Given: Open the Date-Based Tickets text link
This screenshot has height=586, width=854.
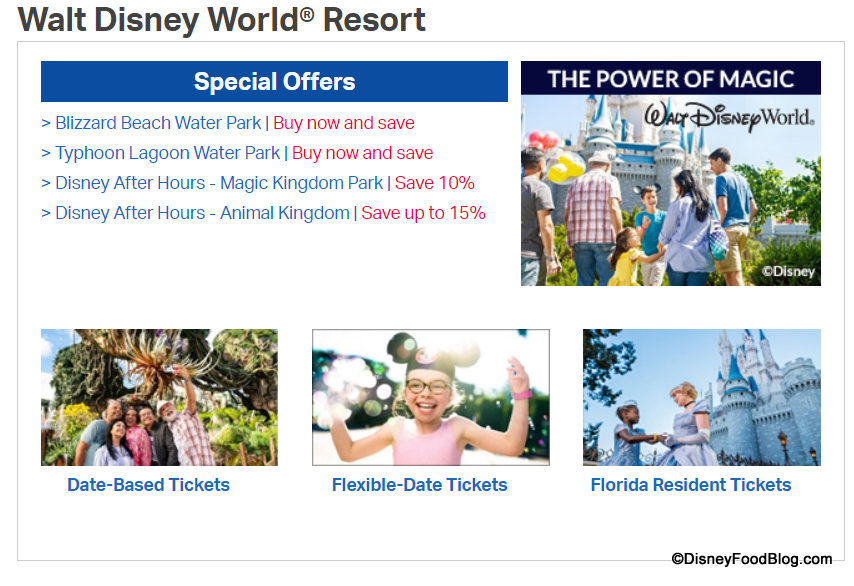Looking at the screenshot, I should [148, 485].
